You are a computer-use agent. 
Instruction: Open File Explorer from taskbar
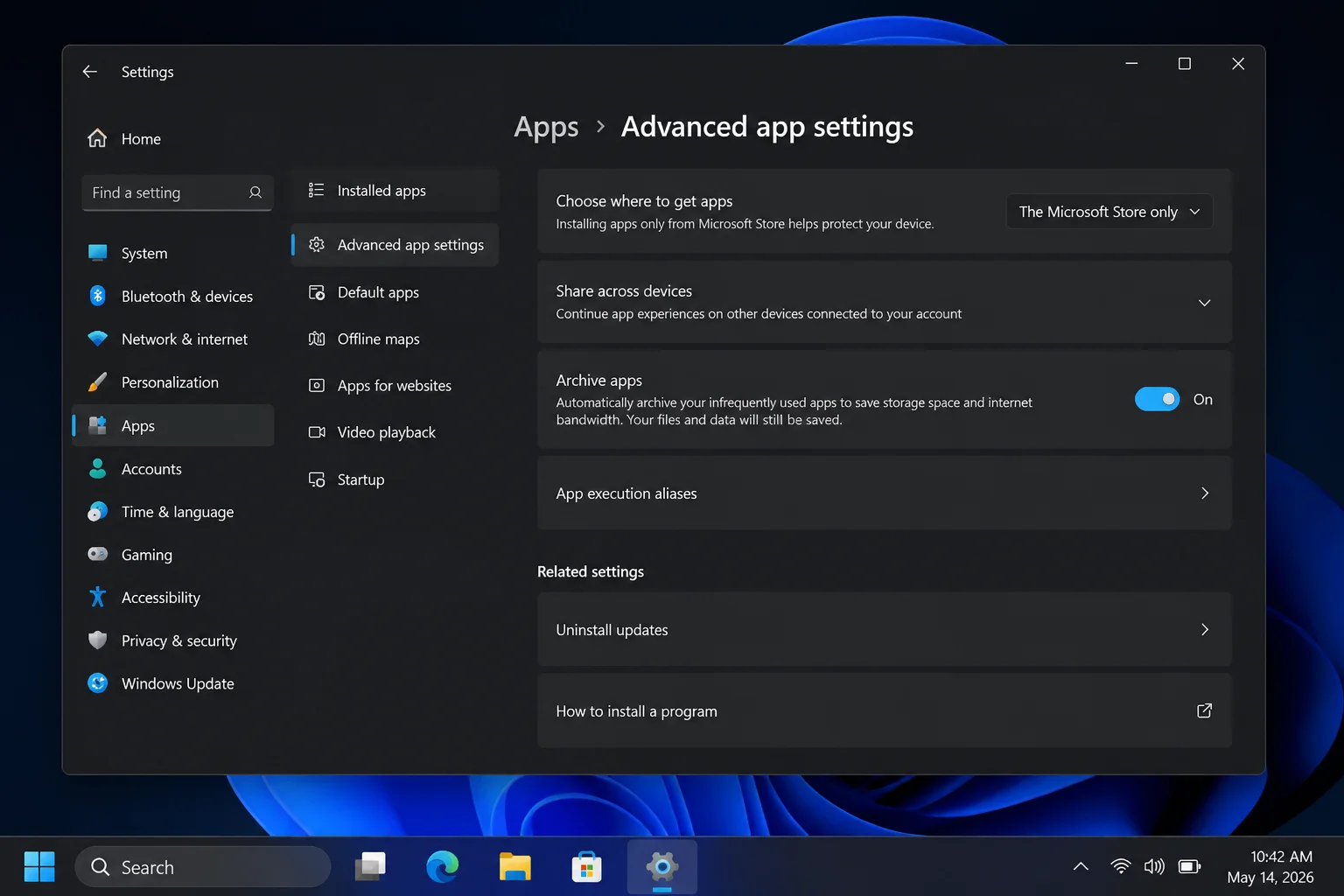tap(515, 866)
